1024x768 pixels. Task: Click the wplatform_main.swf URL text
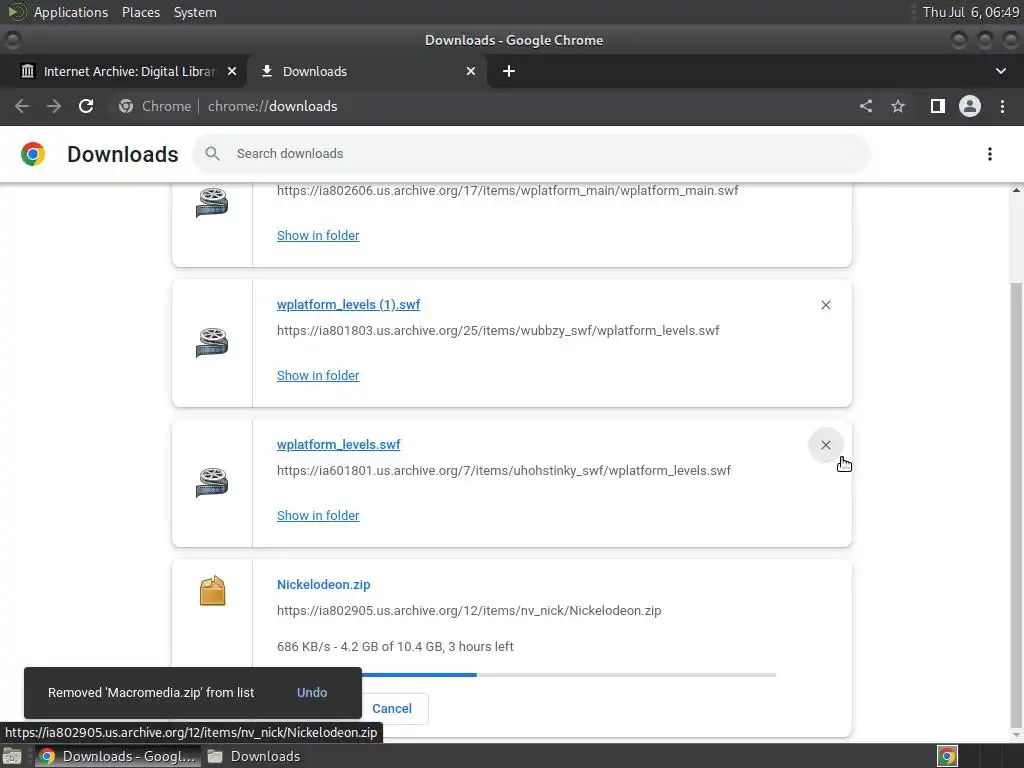click(507, 191)
